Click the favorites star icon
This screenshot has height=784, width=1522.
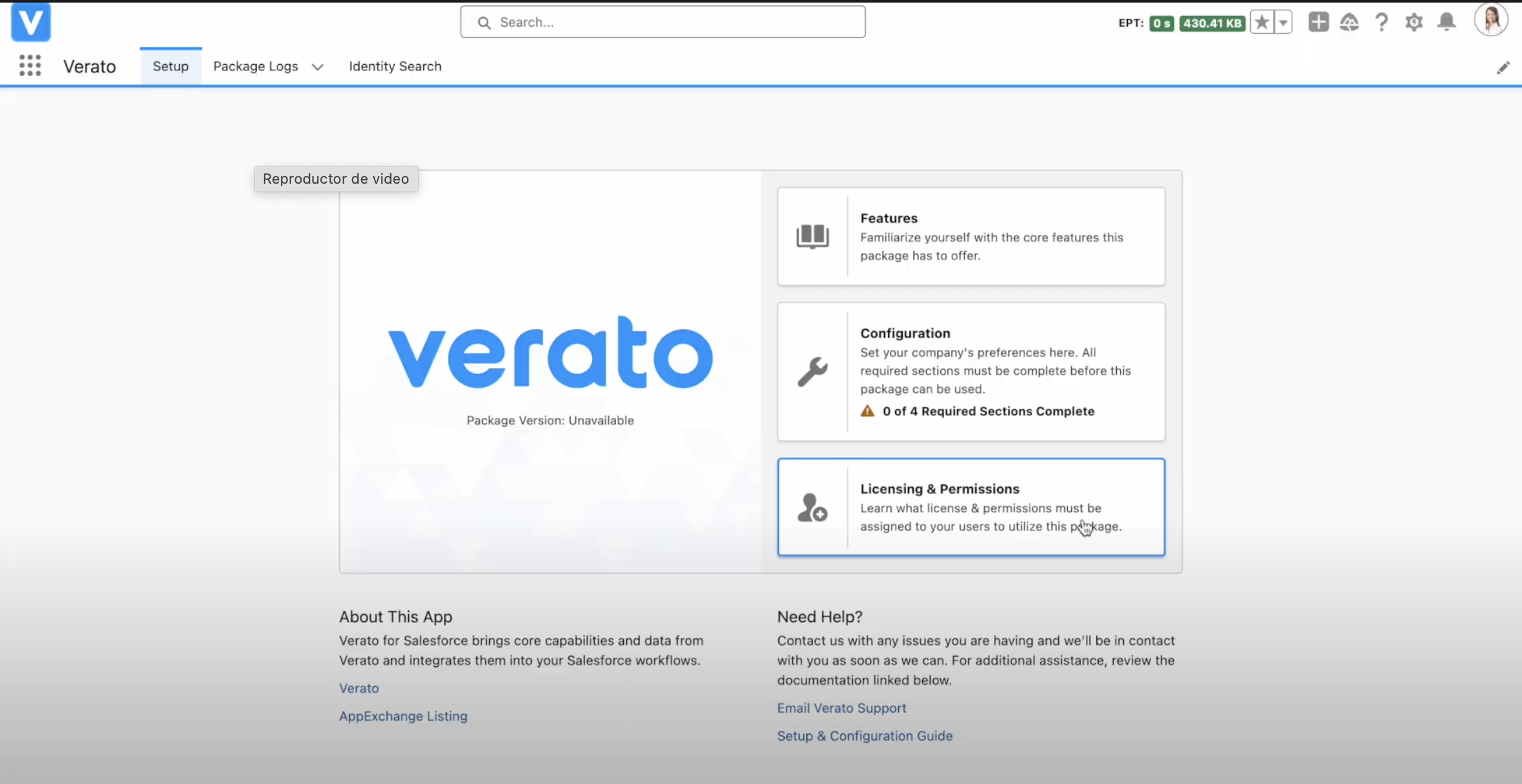[x=1262, y=23]
